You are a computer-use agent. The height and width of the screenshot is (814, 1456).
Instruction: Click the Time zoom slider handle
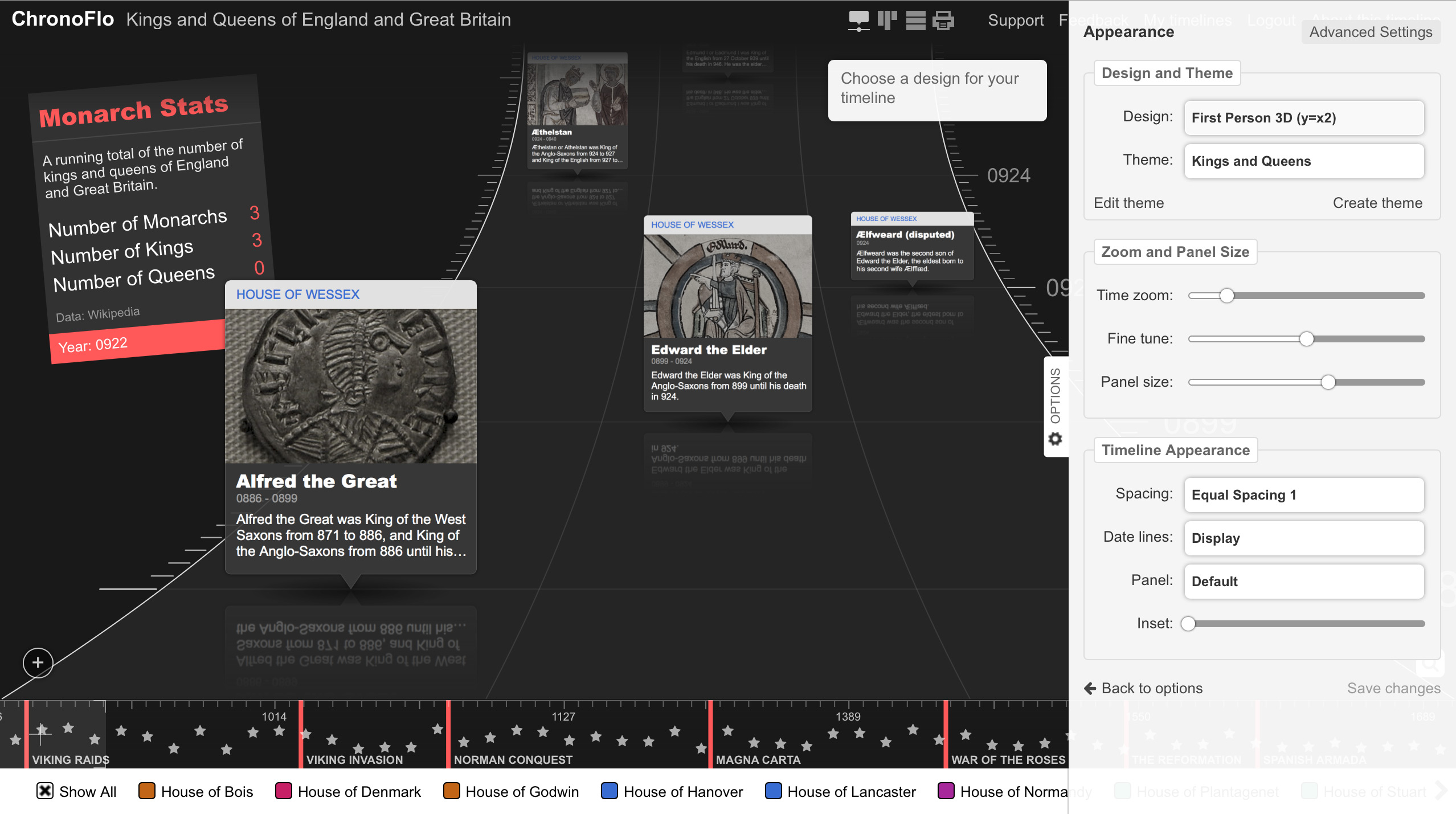pos(1227,296)
